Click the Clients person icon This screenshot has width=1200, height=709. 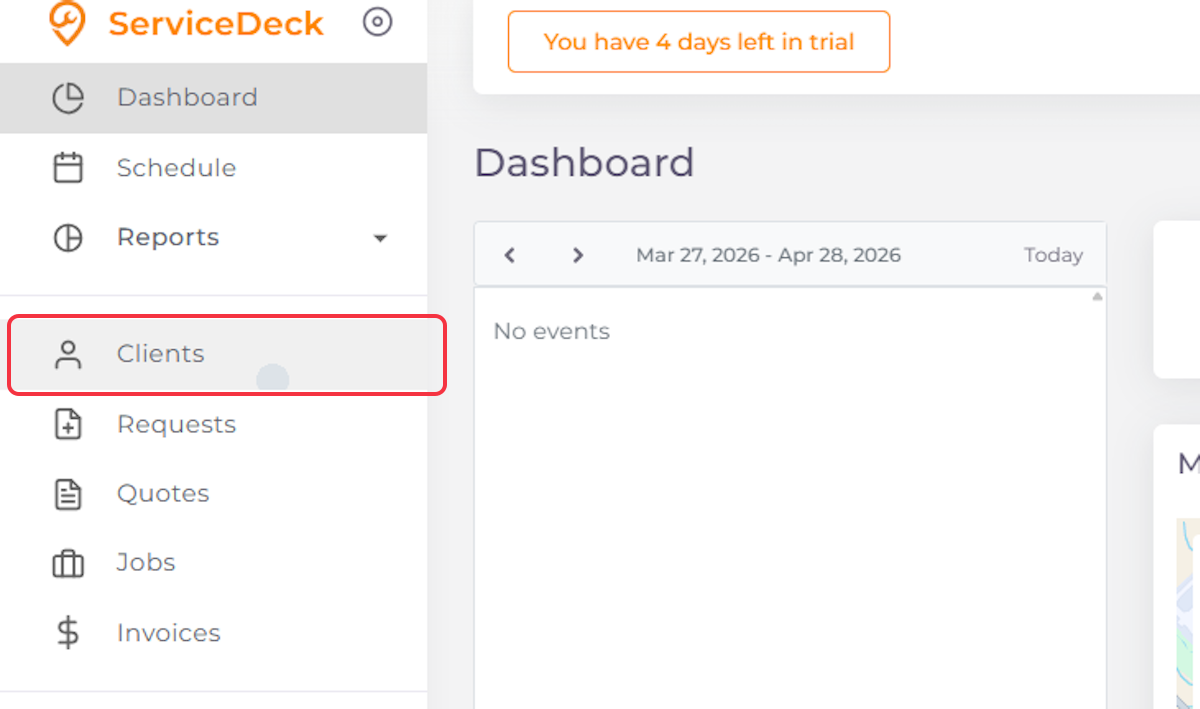point(68,354)
